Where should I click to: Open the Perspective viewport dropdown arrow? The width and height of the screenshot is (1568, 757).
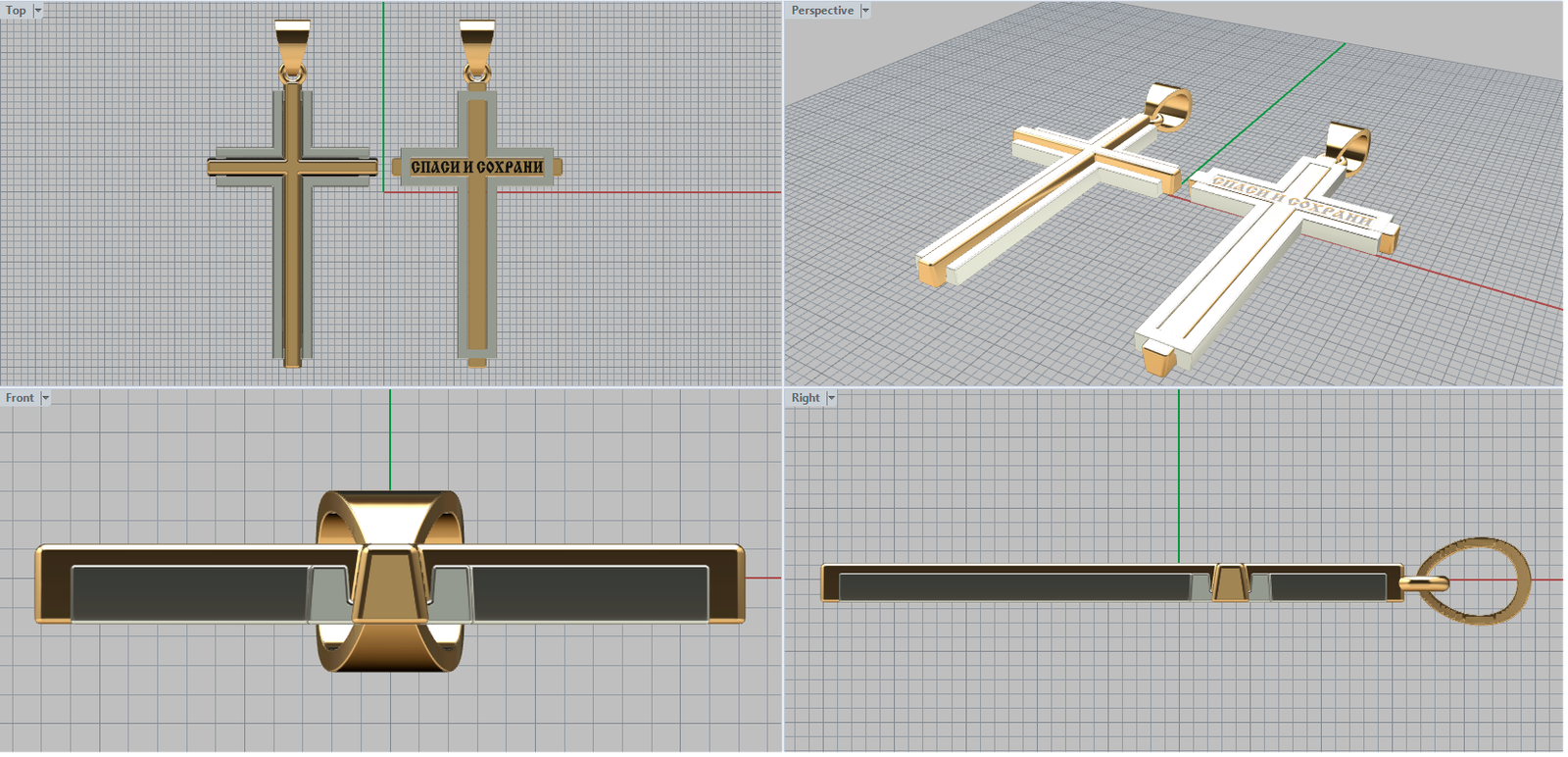pyautogui.click(x=865, y=11)
